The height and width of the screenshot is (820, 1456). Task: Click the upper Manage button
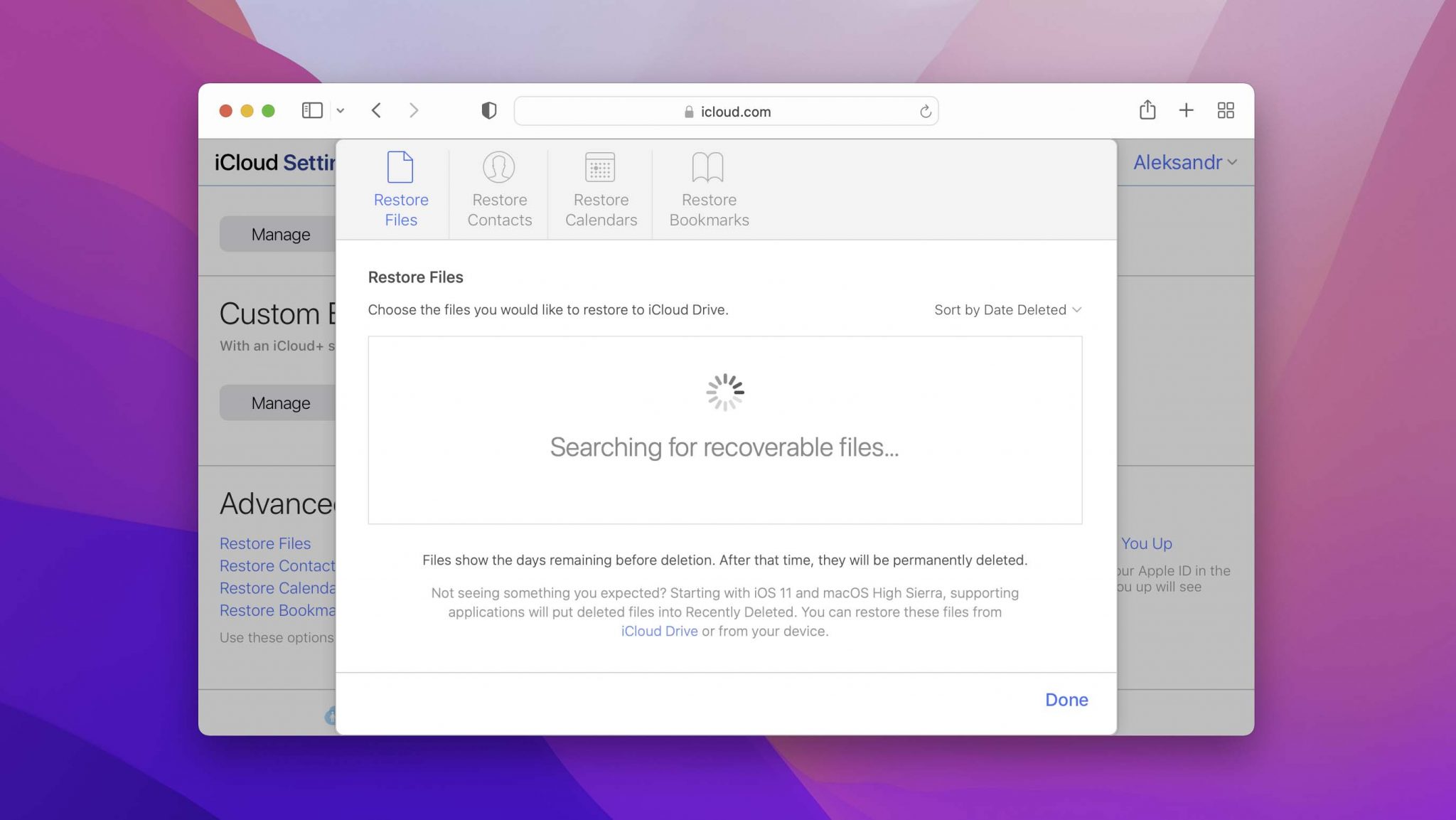pyautogui.click(x=278, y=234)
